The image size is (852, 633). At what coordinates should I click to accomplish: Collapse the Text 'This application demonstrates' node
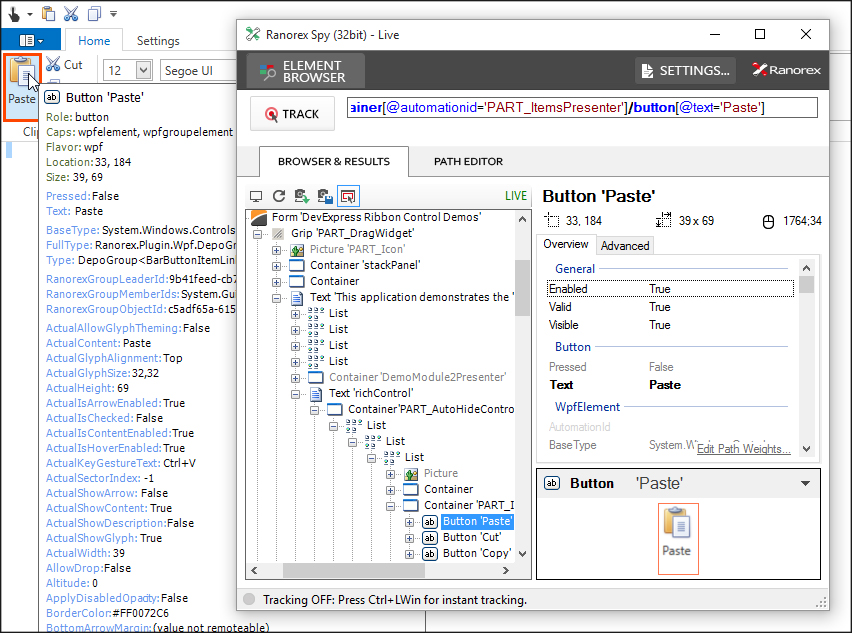coord(277,298)
